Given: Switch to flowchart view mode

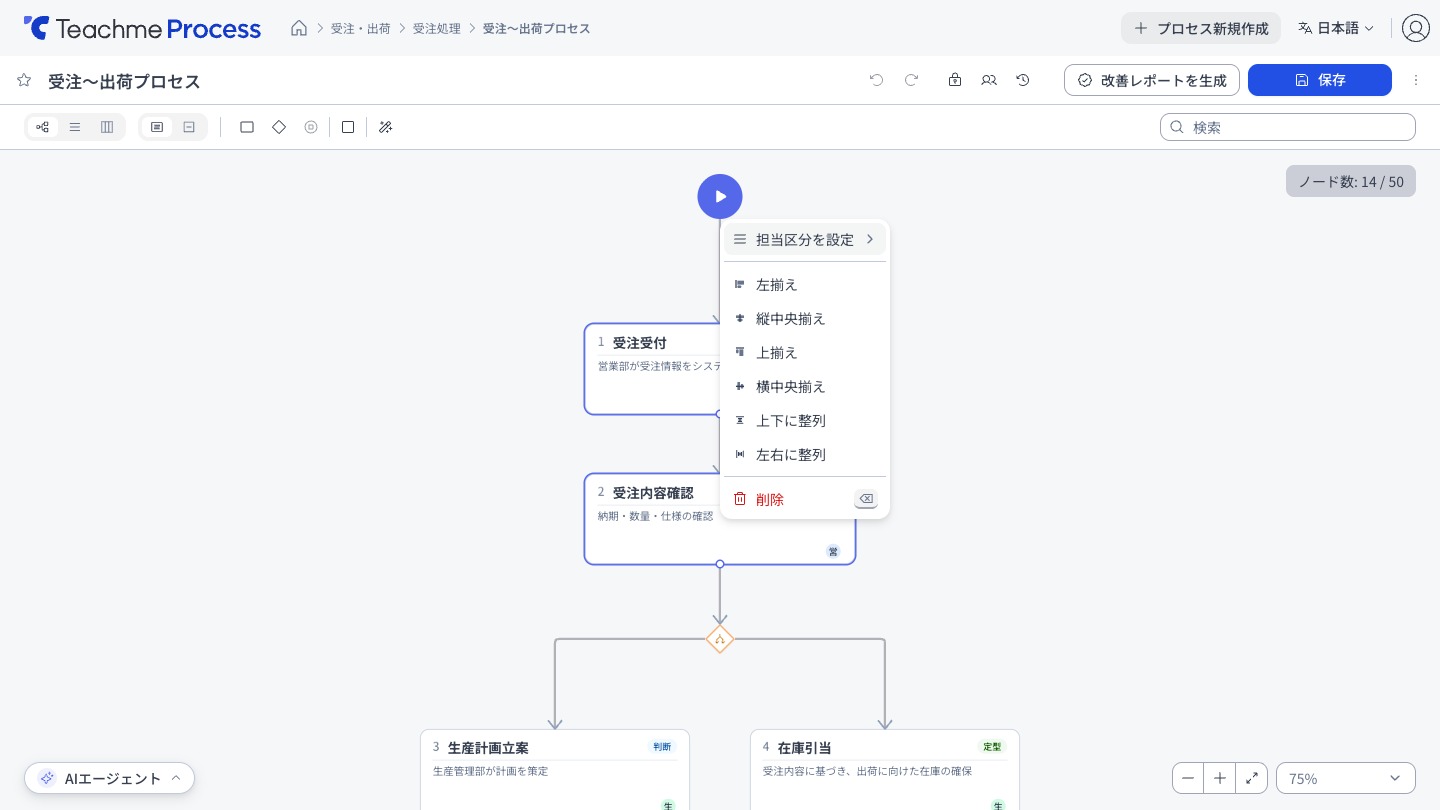Looking at the screenshot, I should [43, 127].
